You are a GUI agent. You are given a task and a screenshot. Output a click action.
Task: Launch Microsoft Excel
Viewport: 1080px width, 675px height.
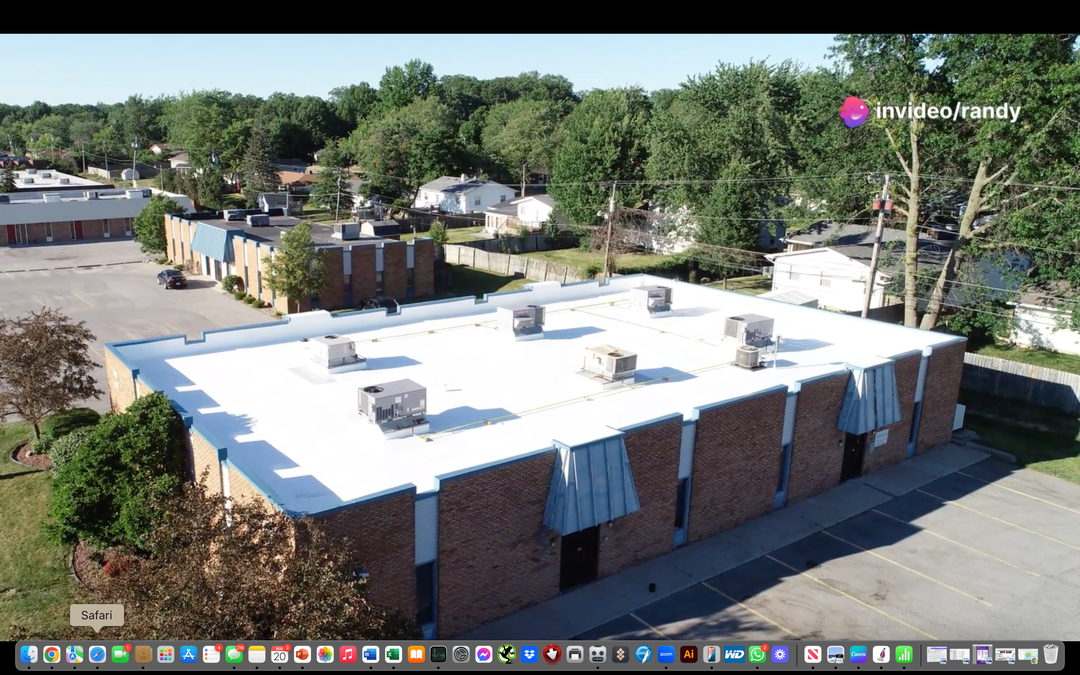click(393, 654)
